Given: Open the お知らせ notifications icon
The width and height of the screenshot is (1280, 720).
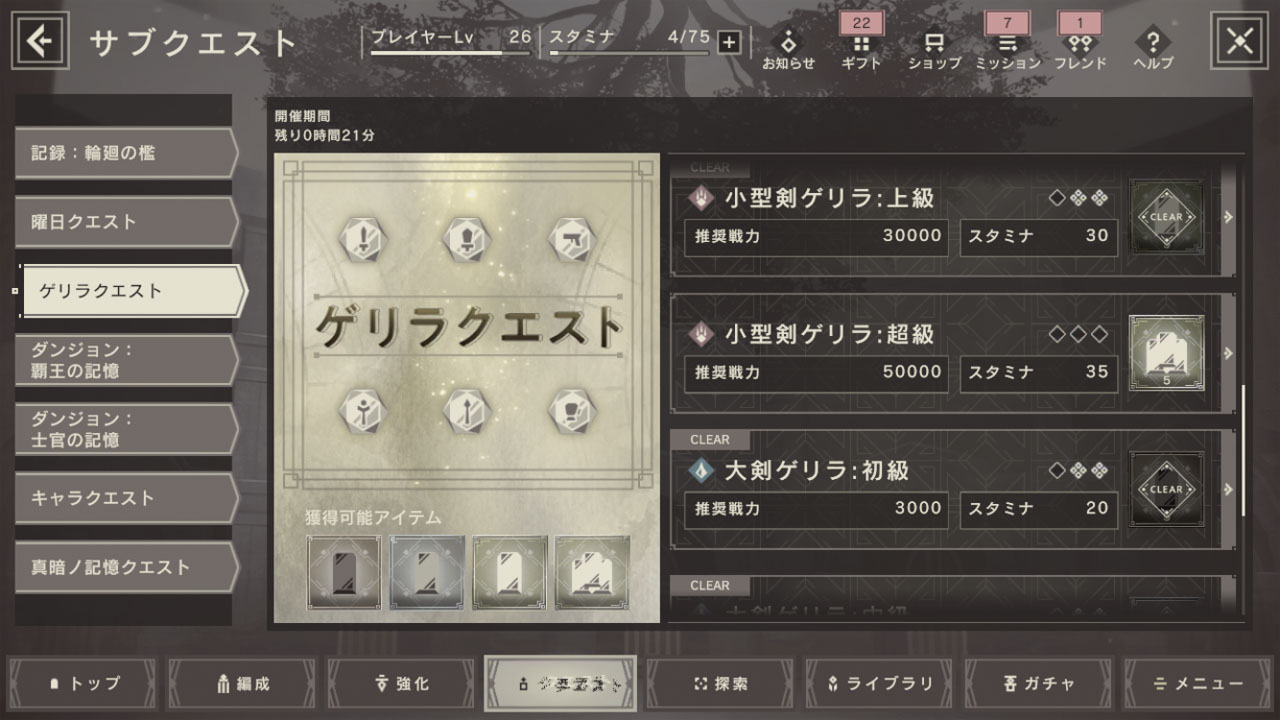Looking at the screenshot, I should tap(788, 42).
